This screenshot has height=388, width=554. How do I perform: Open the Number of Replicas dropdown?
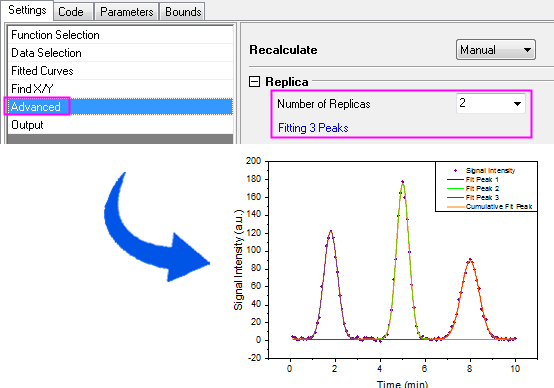coord(491,104)
